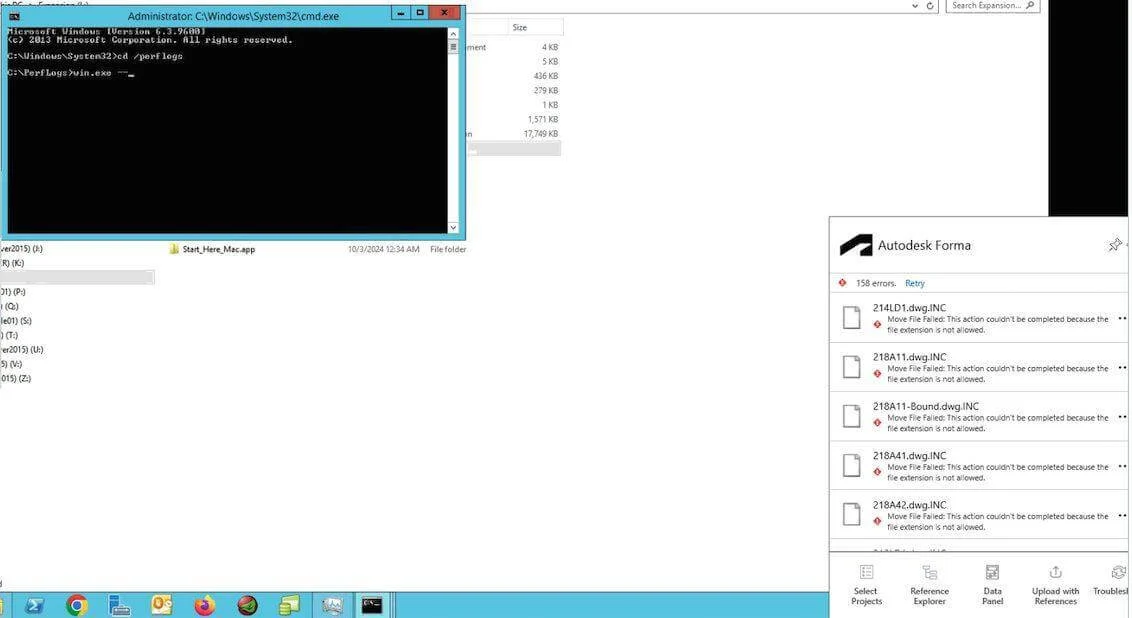Open the red-green sphere app on taskbar
This screenshot has width=1132, height=618.
[x=248, y=605]
